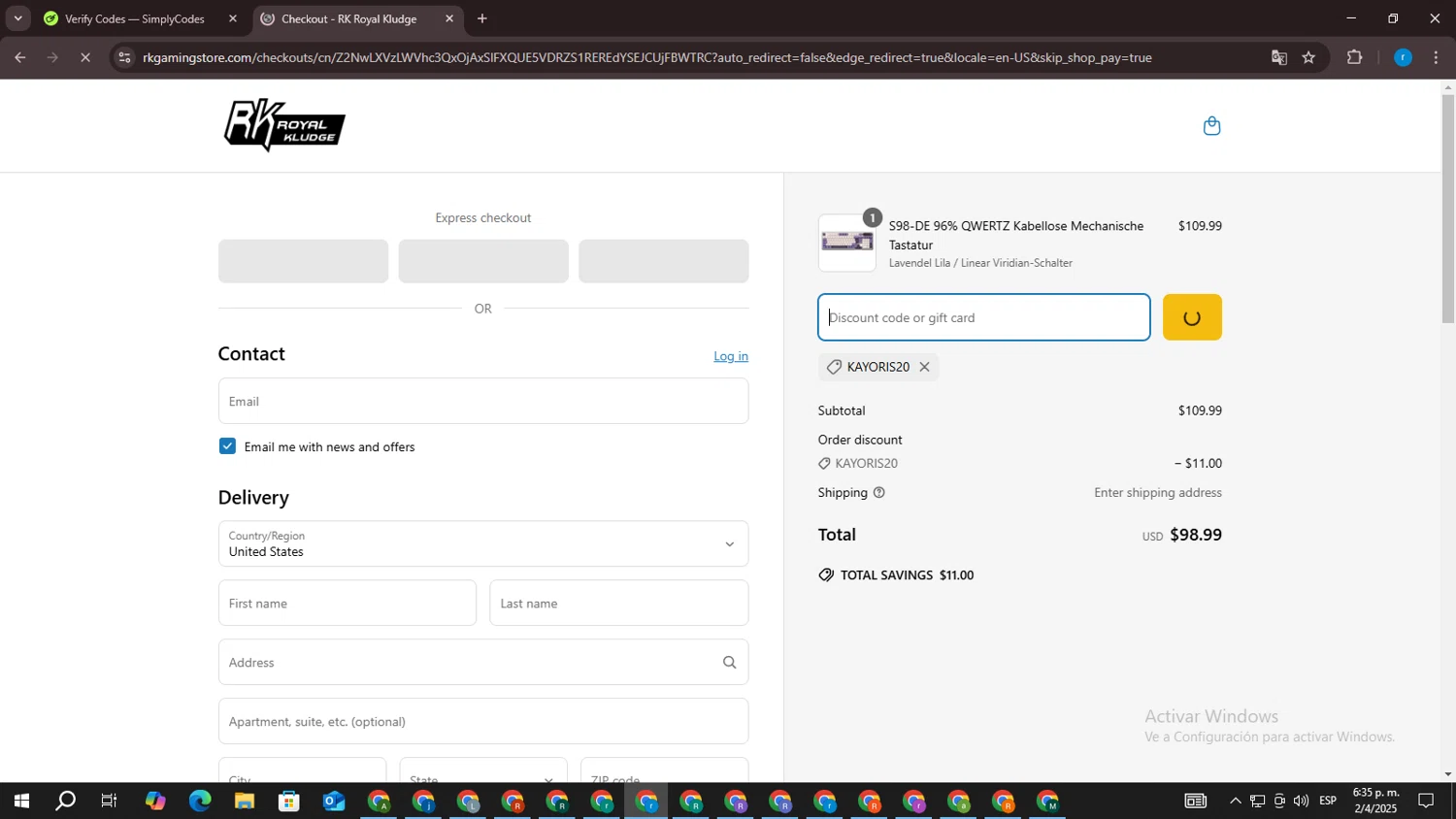Open Microsoft Edge from the taskbar
The width and height of the screenshot is (1456, 819).
[200, 802]
